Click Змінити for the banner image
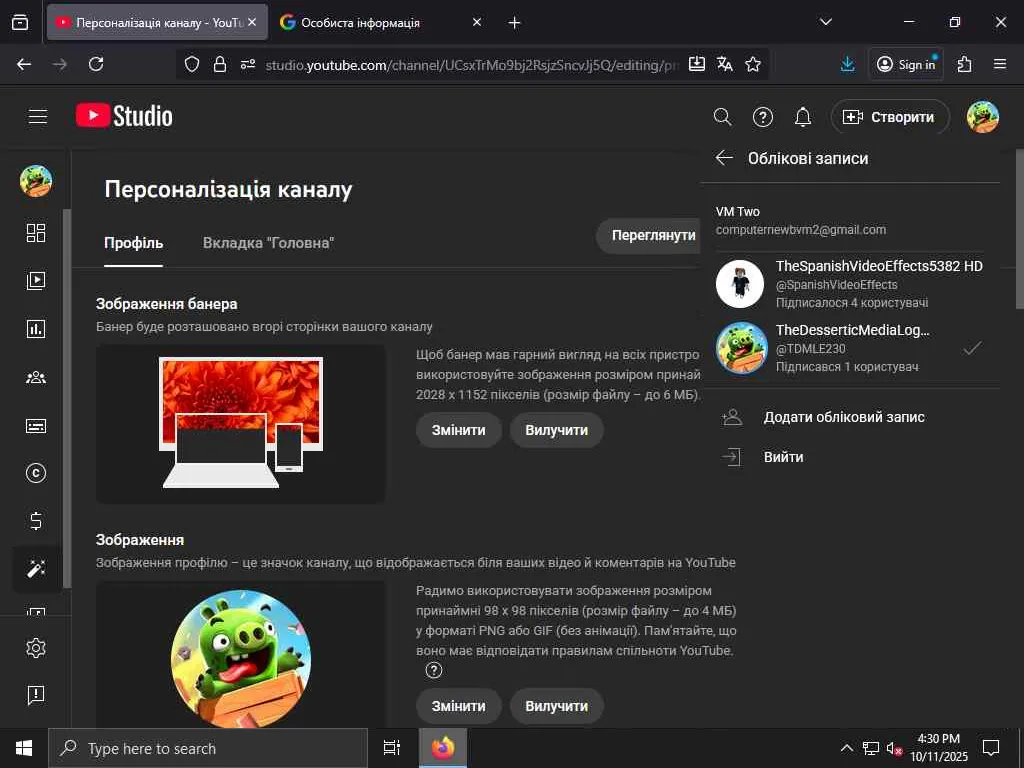Image resolution: width=1024 pixels, height=768 pixels. pos(458,430)
